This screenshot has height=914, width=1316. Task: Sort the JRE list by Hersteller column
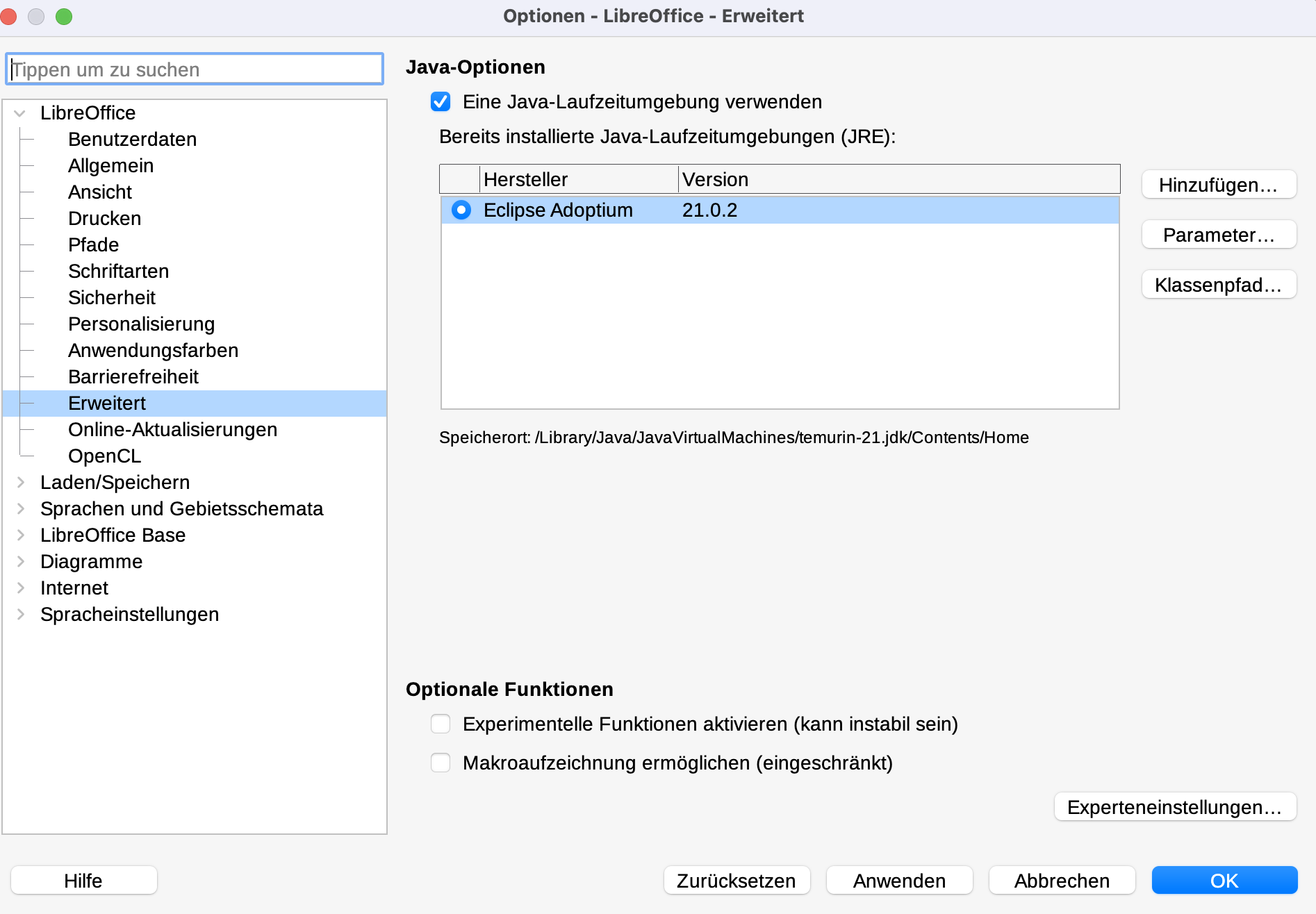coord(578,180)
